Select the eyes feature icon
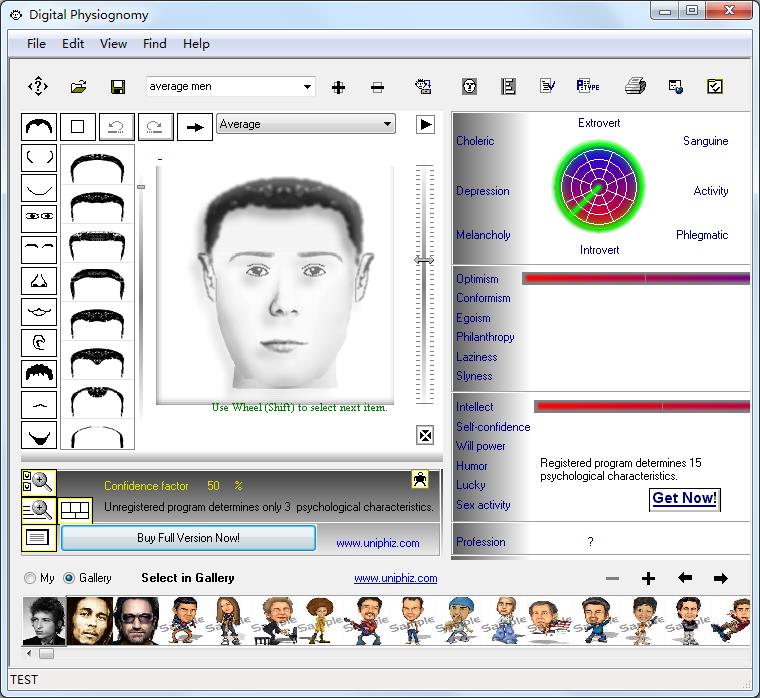 pos(39,216)
